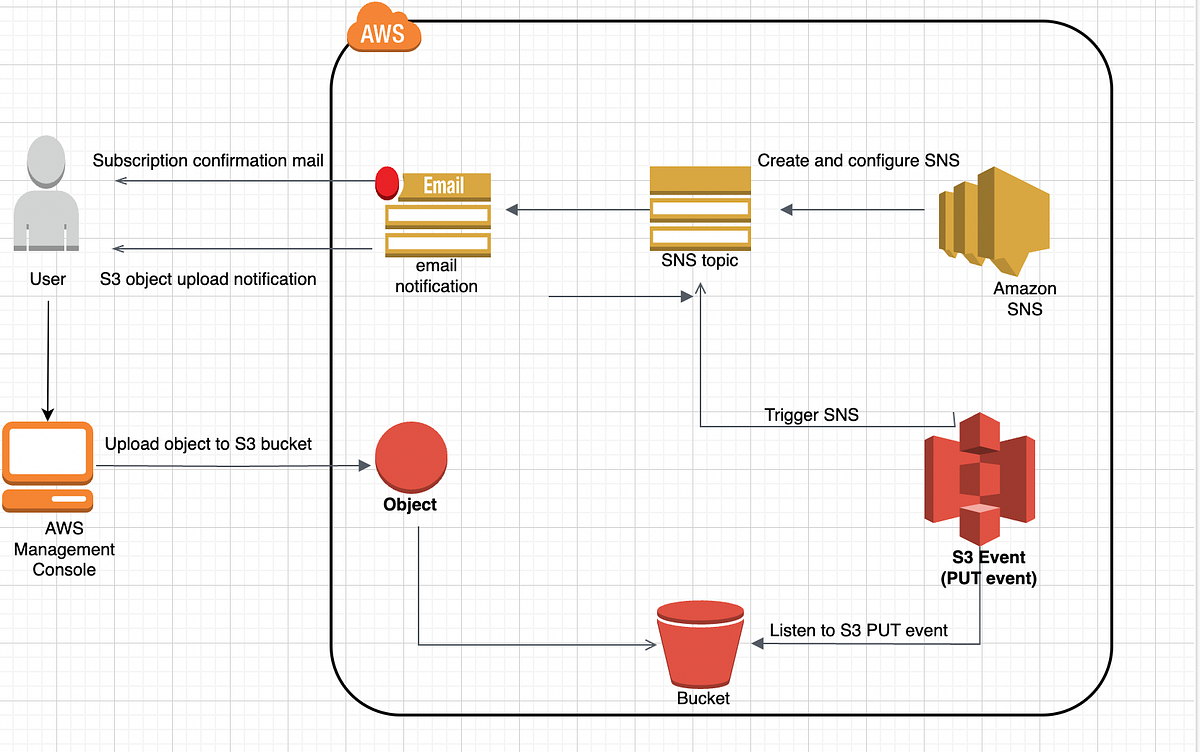This screenshot has height=752, width=1200.
Task: Select the Email notification shape
Action: (437, 215)
